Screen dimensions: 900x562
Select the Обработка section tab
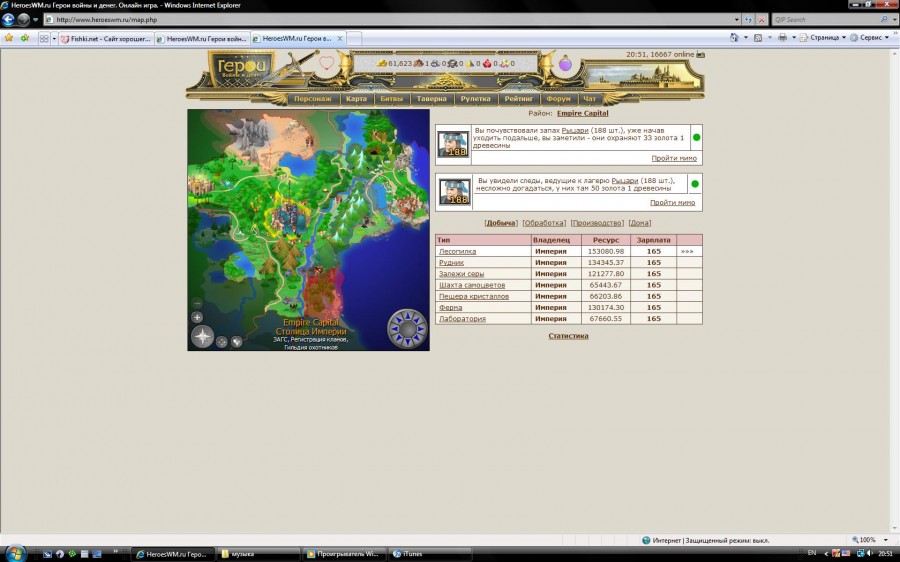544,223
